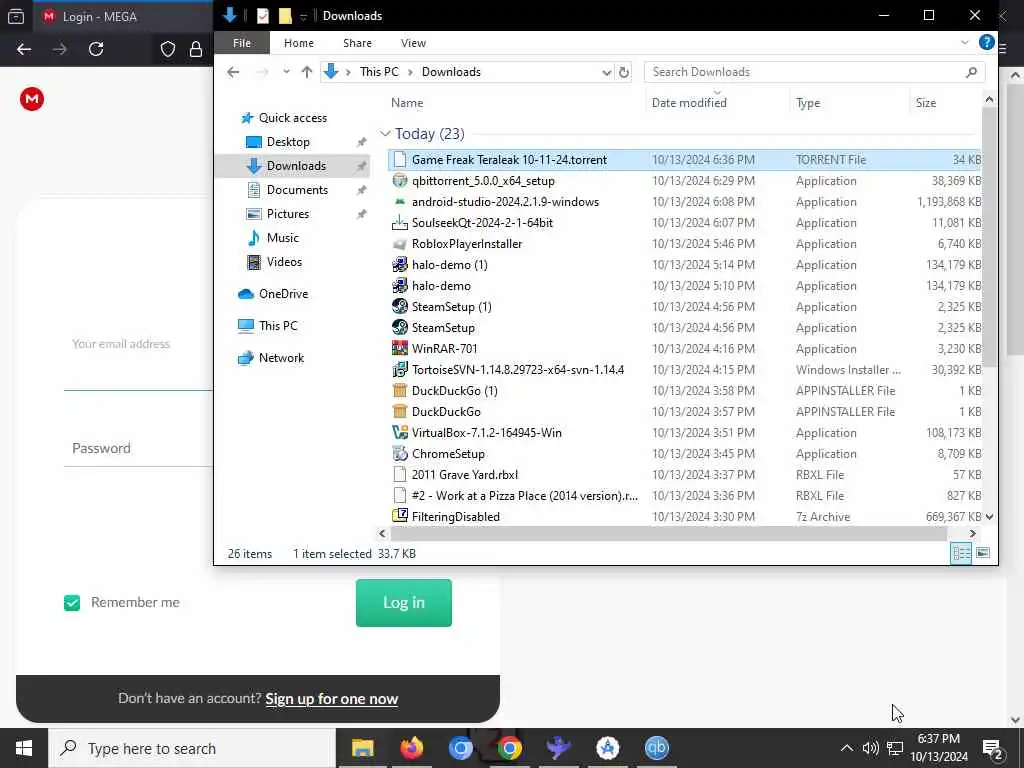This screenshot has width=1024, height=768.
Task: Select the Login - MEGA browser tab
Action: click(x=124, y=16)
